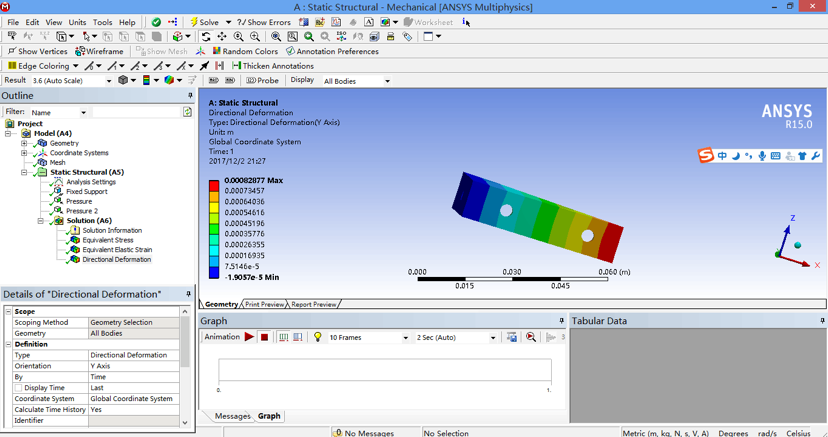828x437 pixels.
Task: Open the Solve dropdown arrow
Action: [x=228, y=22]
